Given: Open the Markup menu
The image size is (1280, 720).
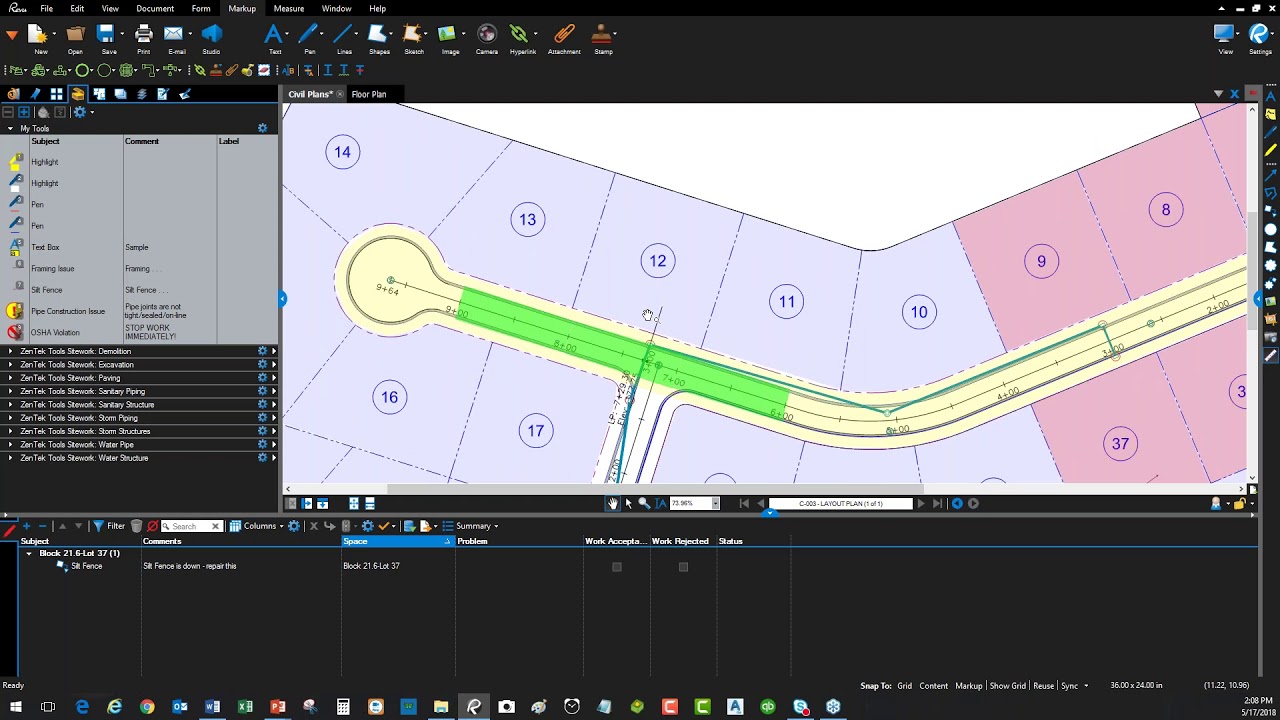Looking at the screenshot, I should click(242, 8).
